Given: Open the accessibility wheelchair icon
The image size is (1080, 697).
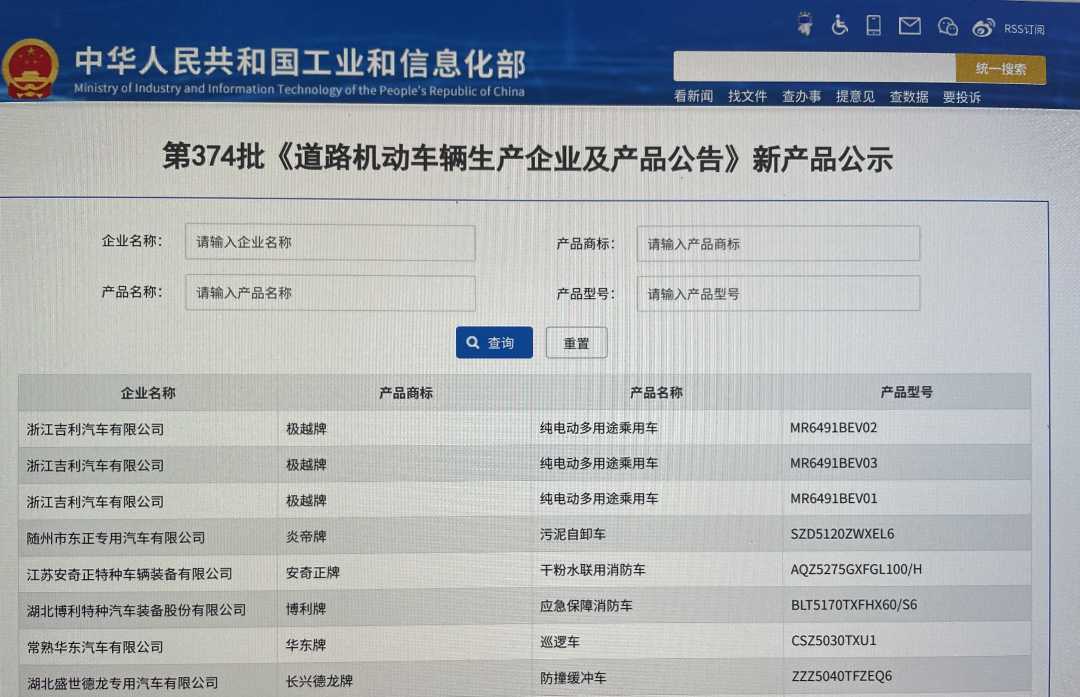Looking at the screenshot, I should click(x=840, y=26).
